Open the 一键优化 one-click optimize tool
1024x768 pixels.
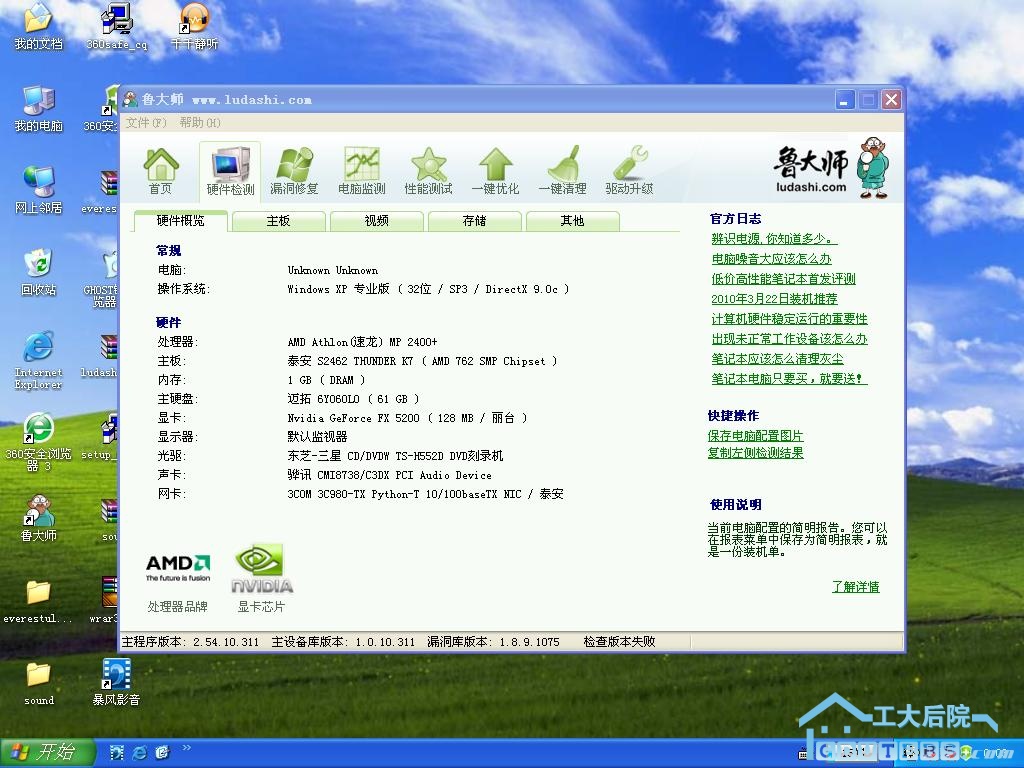pyautogui.click(x=495, y=170)
